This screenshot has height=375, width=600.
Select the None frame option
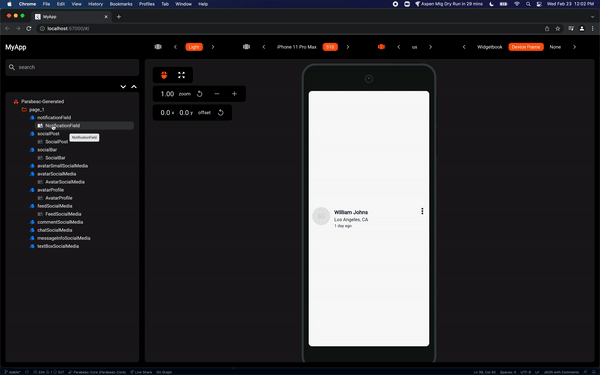555,47
